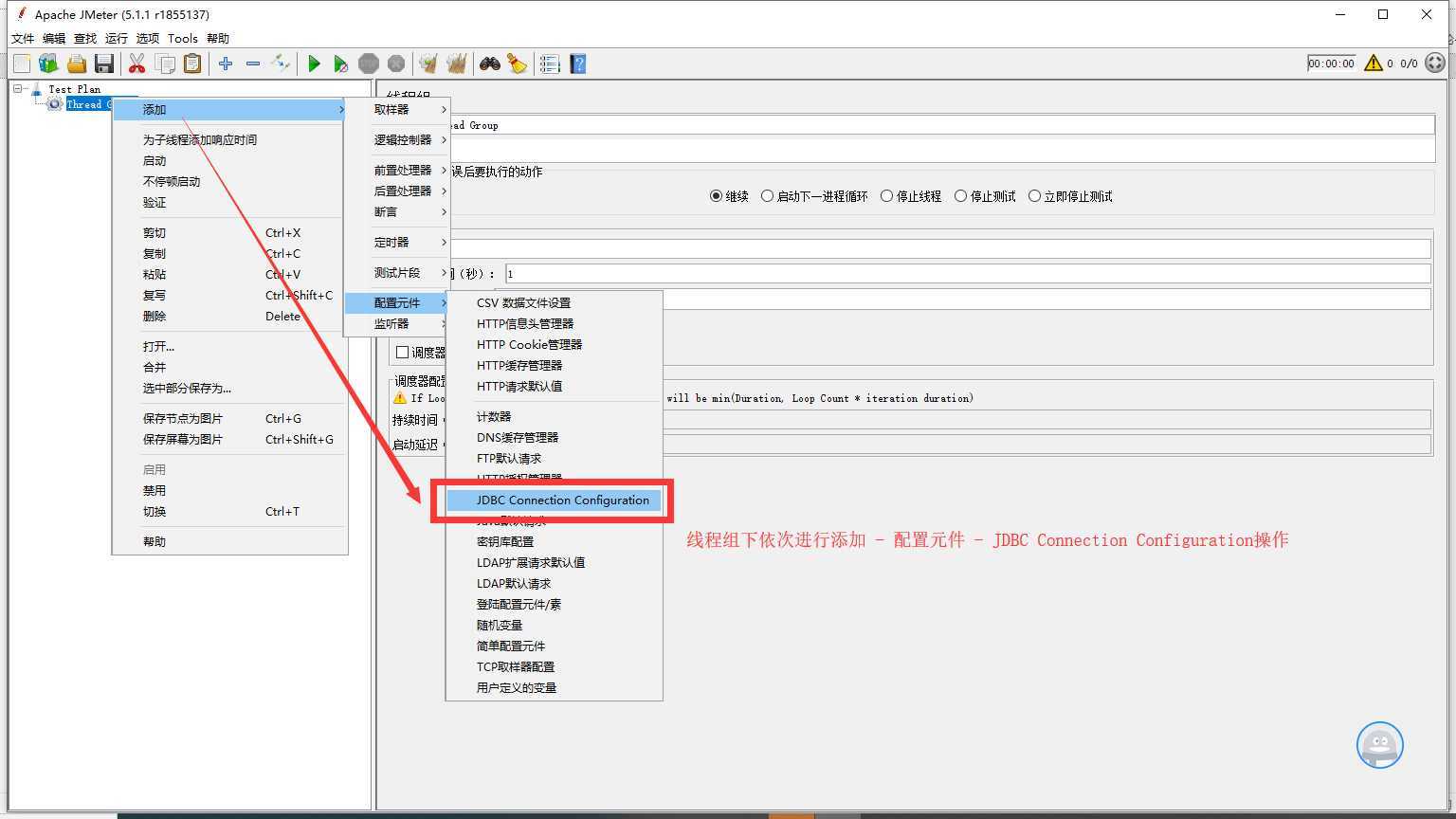
Task: Click the 00:00:00 elapsed timer display
Action: [x=1331, y=64]
